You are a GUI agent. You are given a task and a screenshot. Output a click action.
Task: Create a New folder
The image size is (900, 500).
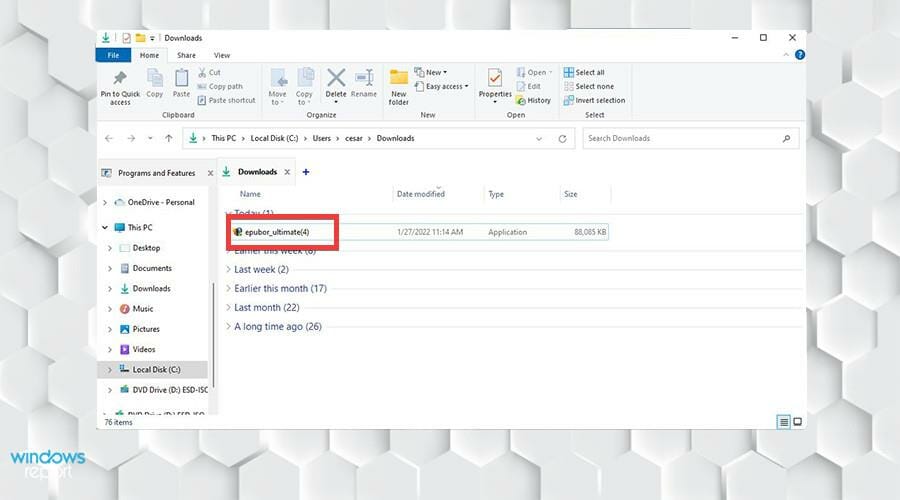(x=398, y=87)
